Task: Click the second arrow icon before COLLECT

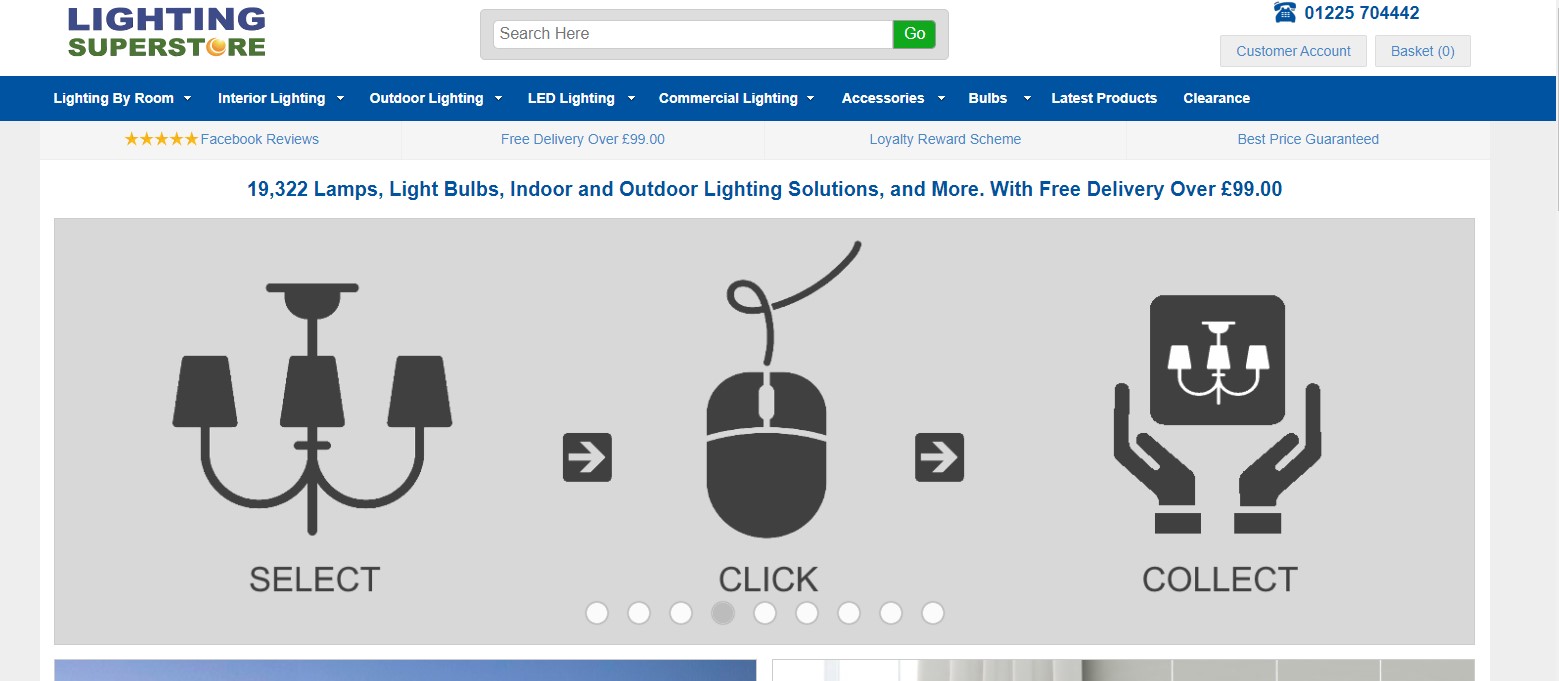Action: (939, 458)
